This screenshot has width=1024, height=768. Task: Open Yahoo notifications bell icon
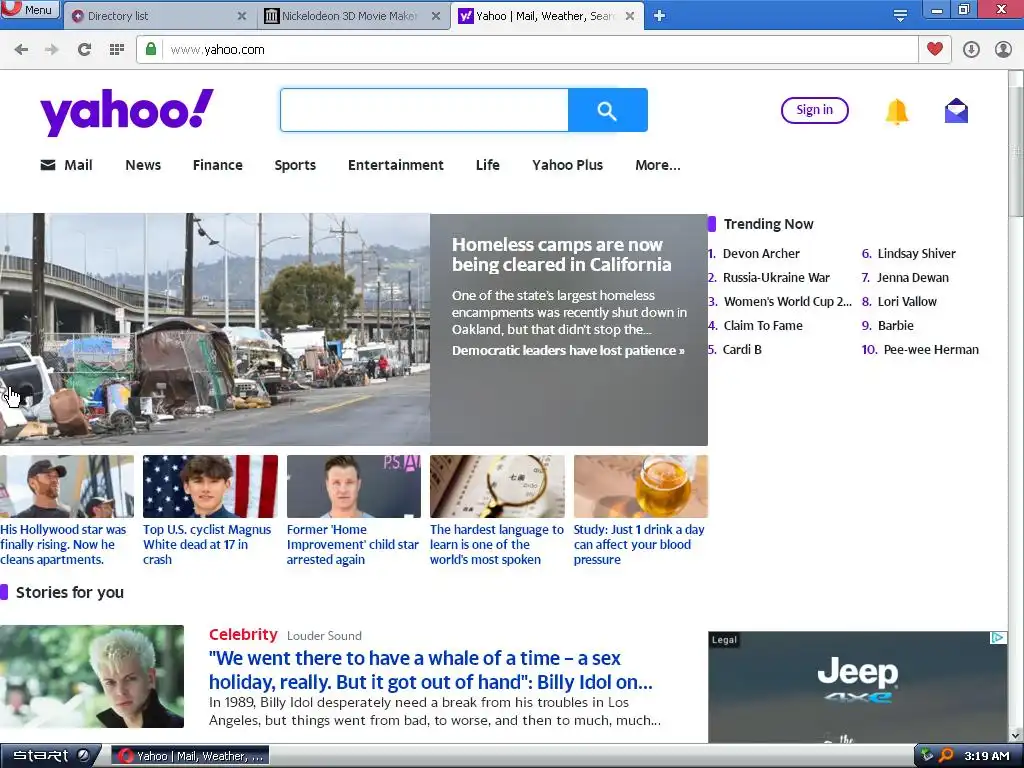click(897, 112)
